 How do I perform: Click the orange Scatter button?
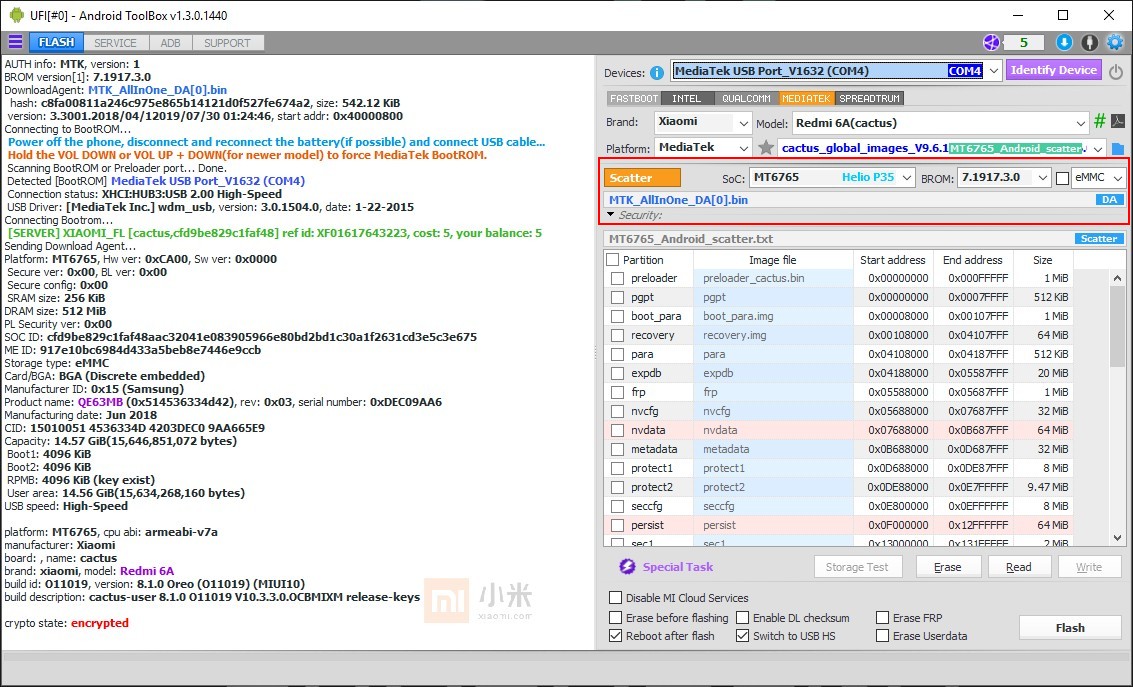[642, 178]
